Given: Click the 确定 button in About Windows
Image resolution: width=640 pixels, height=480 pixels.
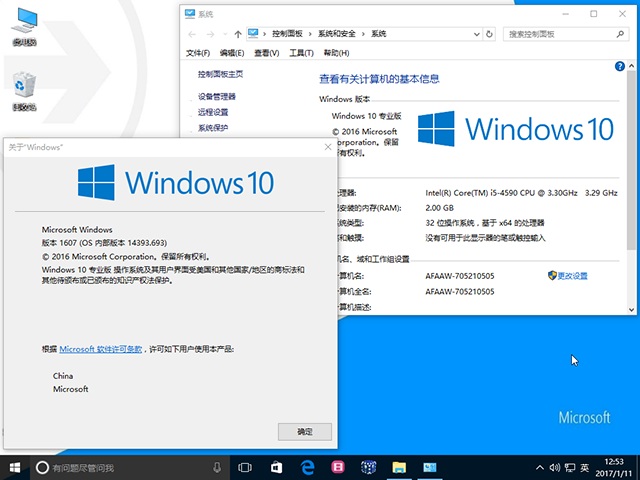Looking at the screenshot, I should coord(304,431).
